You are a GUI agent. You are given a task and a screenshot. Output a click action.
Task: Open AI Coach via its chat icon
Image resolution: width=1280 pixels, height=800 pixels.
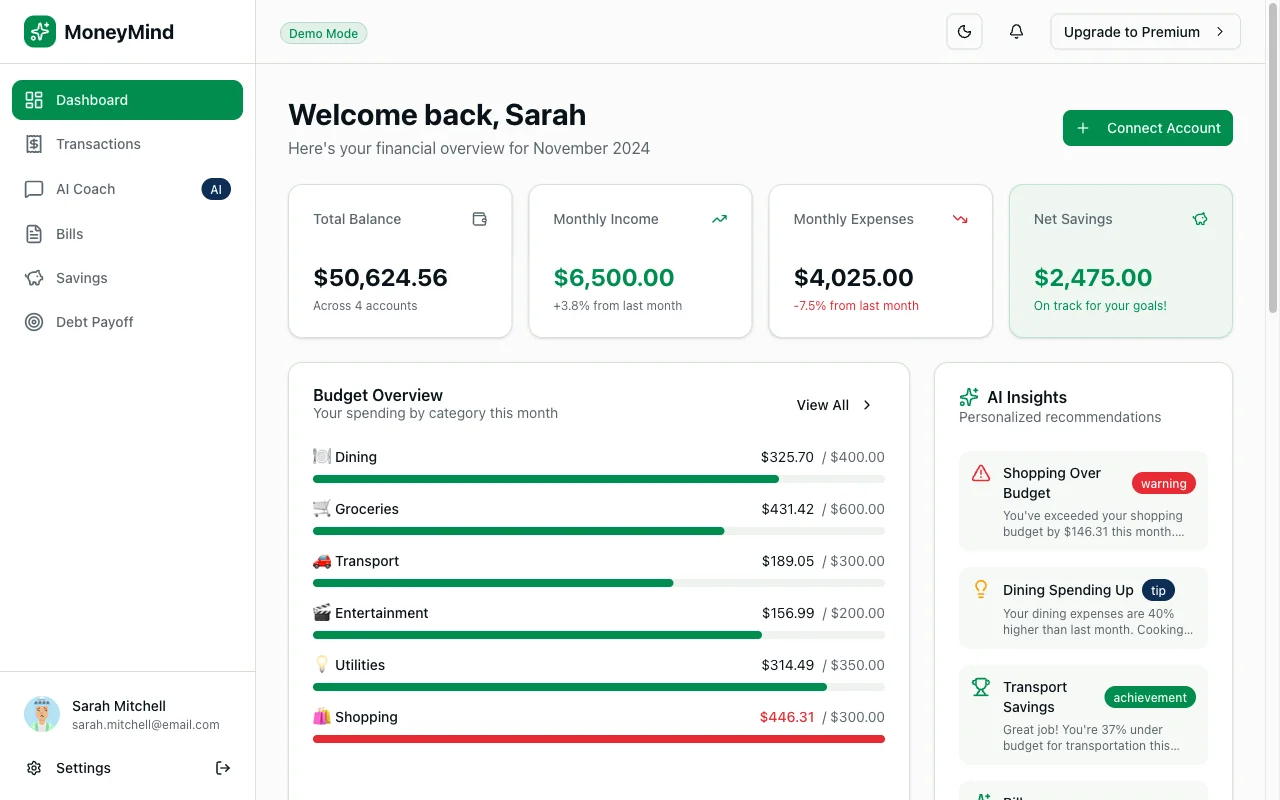[34, 189]
